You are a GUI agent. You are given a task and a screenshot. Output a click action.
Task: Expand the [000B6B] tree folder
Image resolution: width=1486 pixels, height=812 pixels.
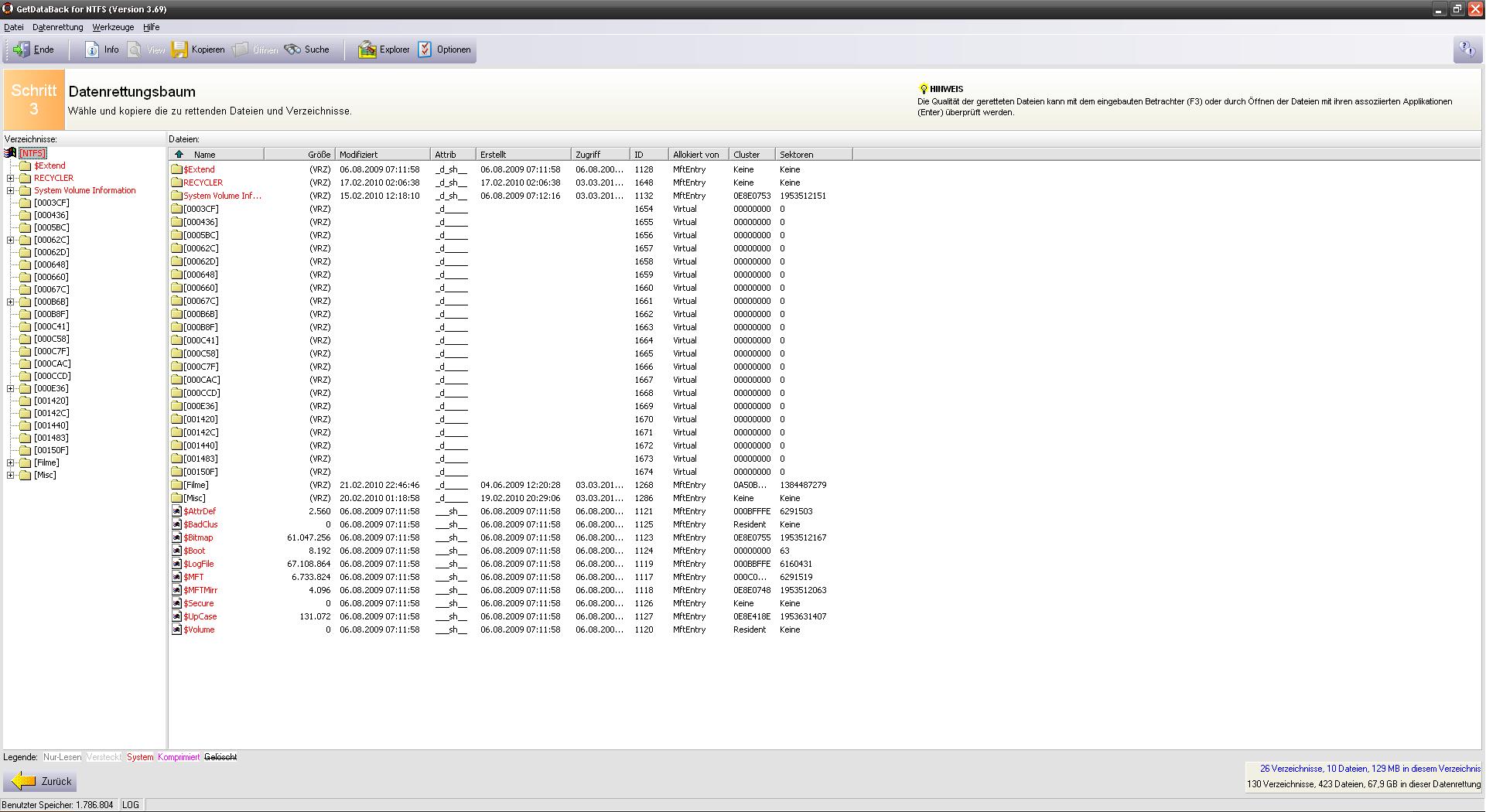coord(11,302)
